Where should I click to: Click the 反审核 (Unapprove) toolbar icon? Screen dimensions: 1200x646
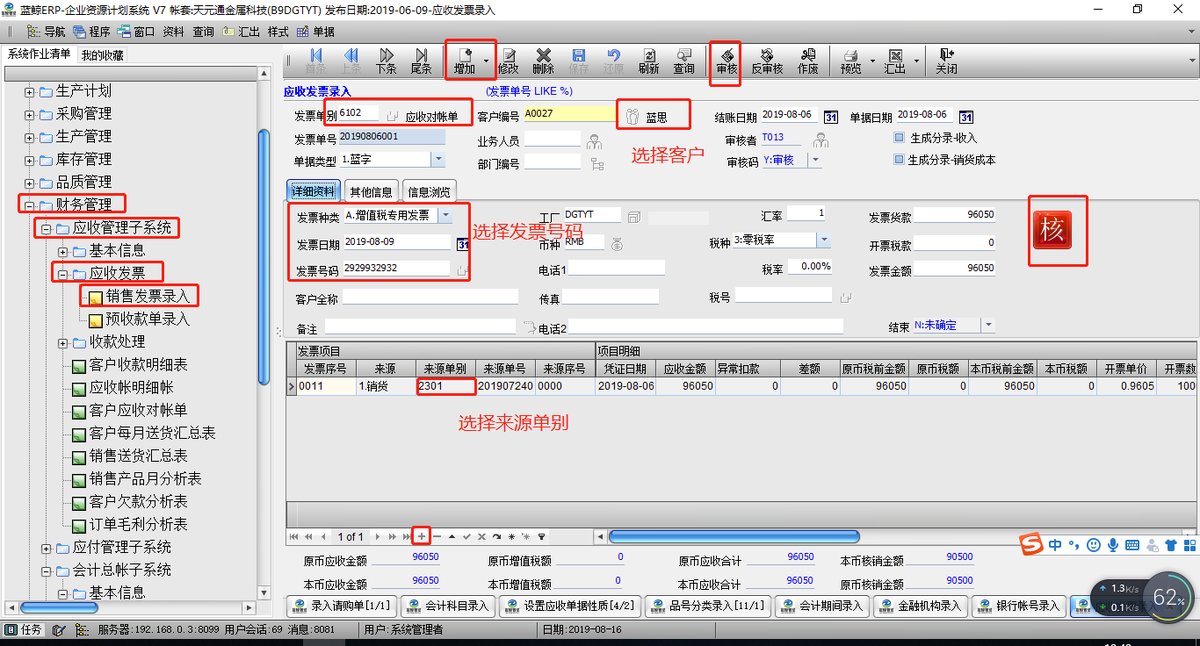point(767,60)
